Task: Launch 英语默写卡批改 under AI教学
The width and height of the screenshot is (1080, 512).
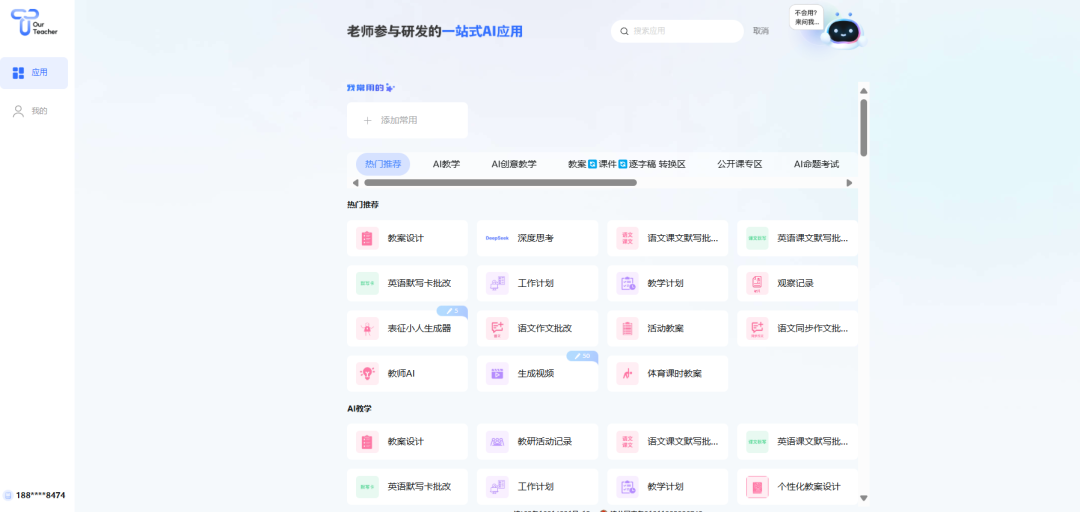Action: coord(407,487)
